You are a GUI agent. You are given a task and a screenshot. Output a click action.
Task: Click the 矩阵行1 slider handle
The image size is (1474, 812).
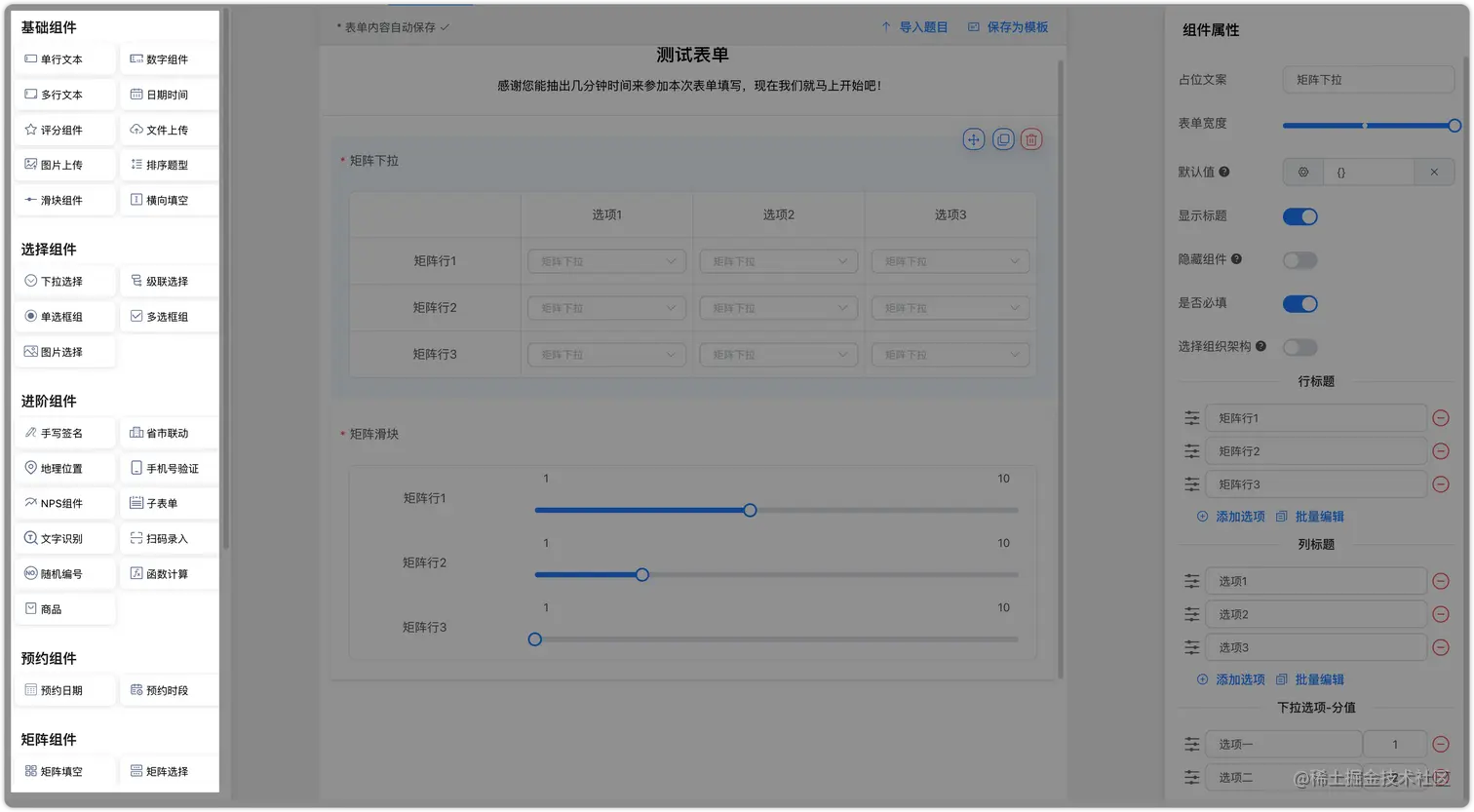(750, 510)
